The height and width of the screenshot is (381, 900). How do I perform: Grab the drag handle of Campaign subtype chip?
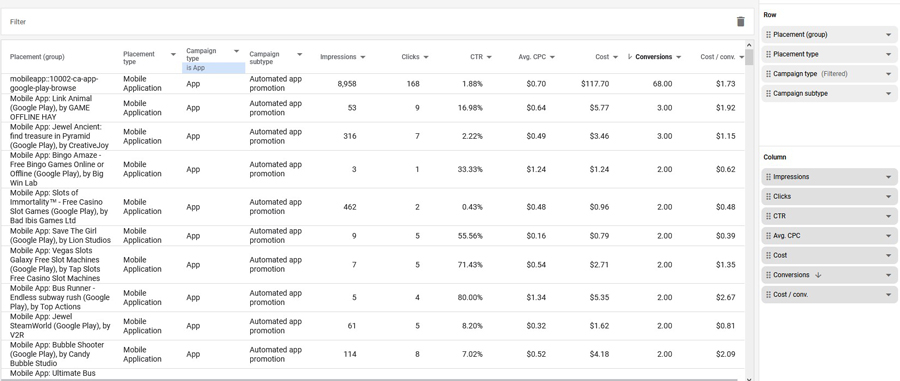[x=768, y=93]
